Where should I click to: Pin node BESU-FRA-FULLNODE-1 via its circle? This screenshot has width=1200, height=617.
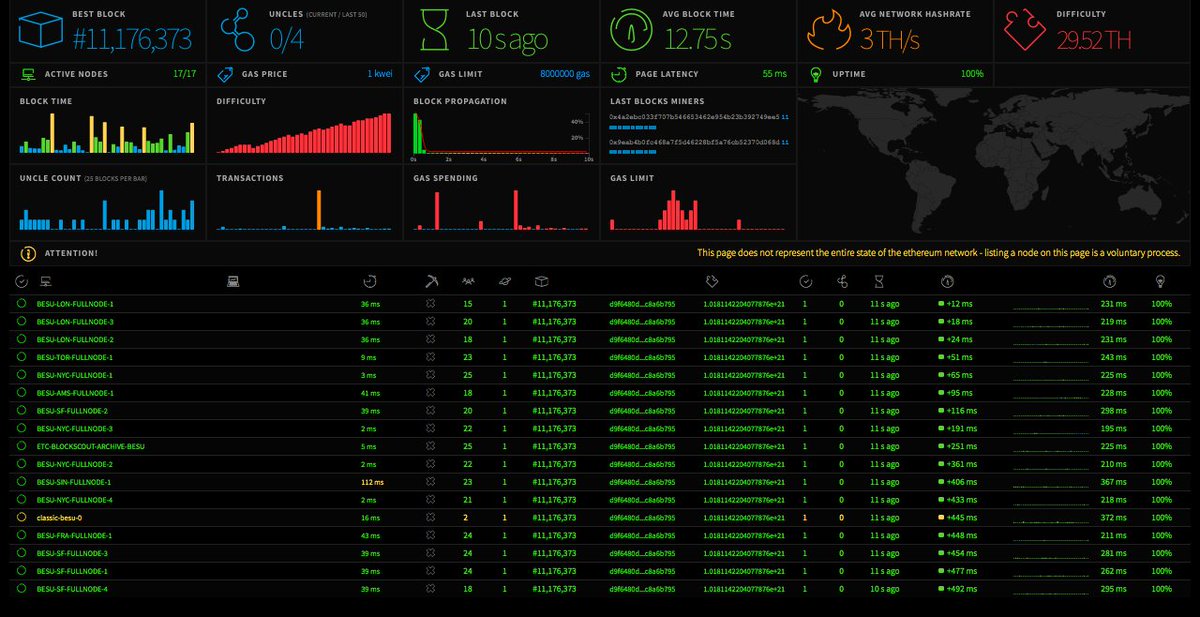pos(21,535)
